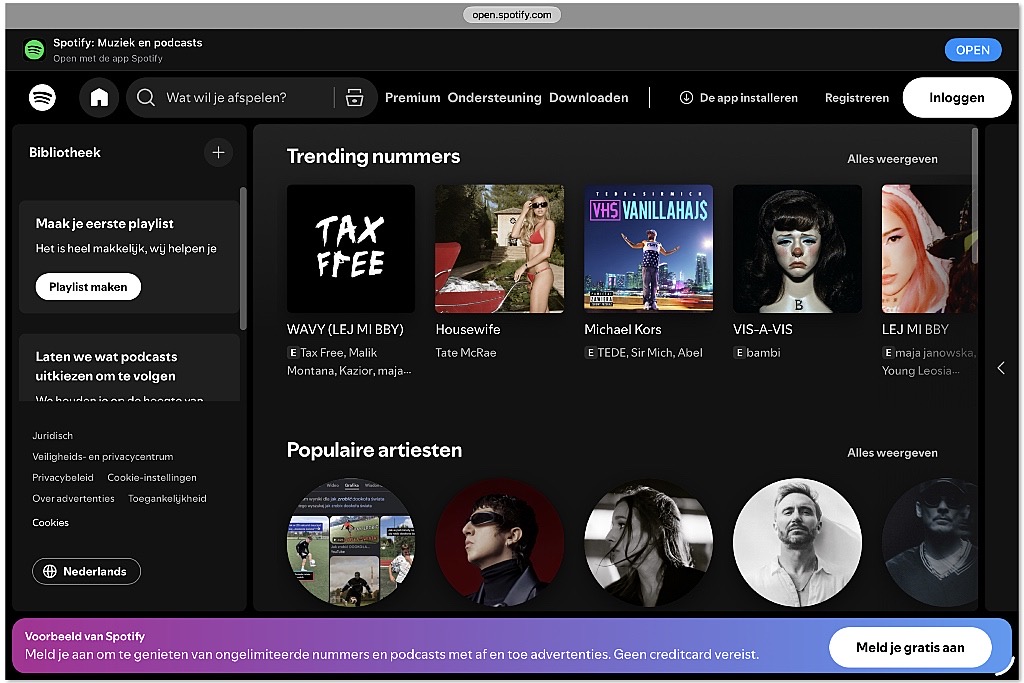This screenshot has width=1024, height=683.
Task: Open the Cookie-instellingen link
Action: [152, 477]
